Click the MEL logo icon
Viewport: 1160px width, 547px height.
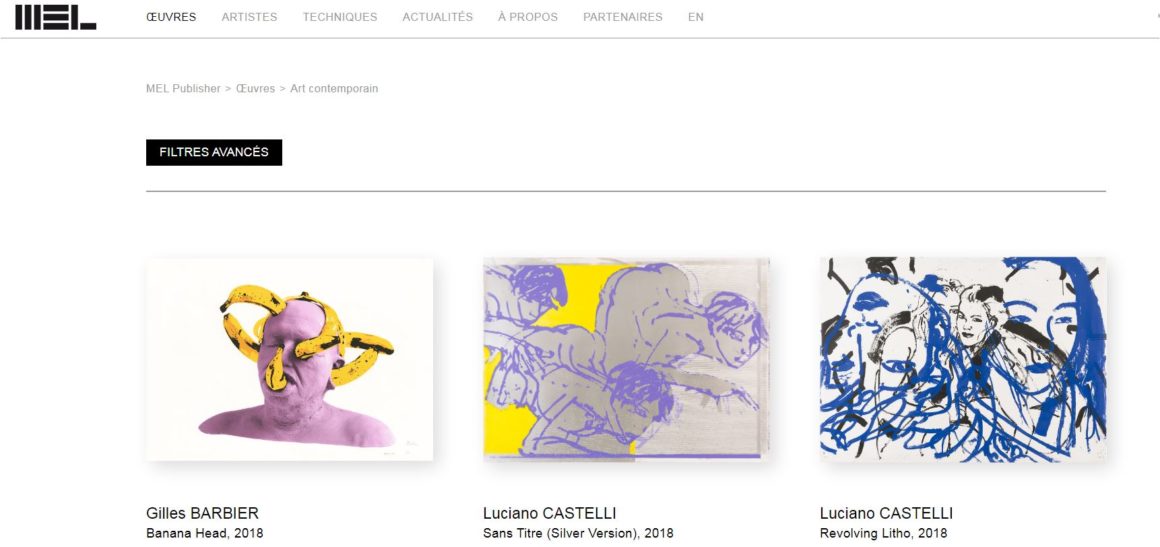[x=55, y=17]
